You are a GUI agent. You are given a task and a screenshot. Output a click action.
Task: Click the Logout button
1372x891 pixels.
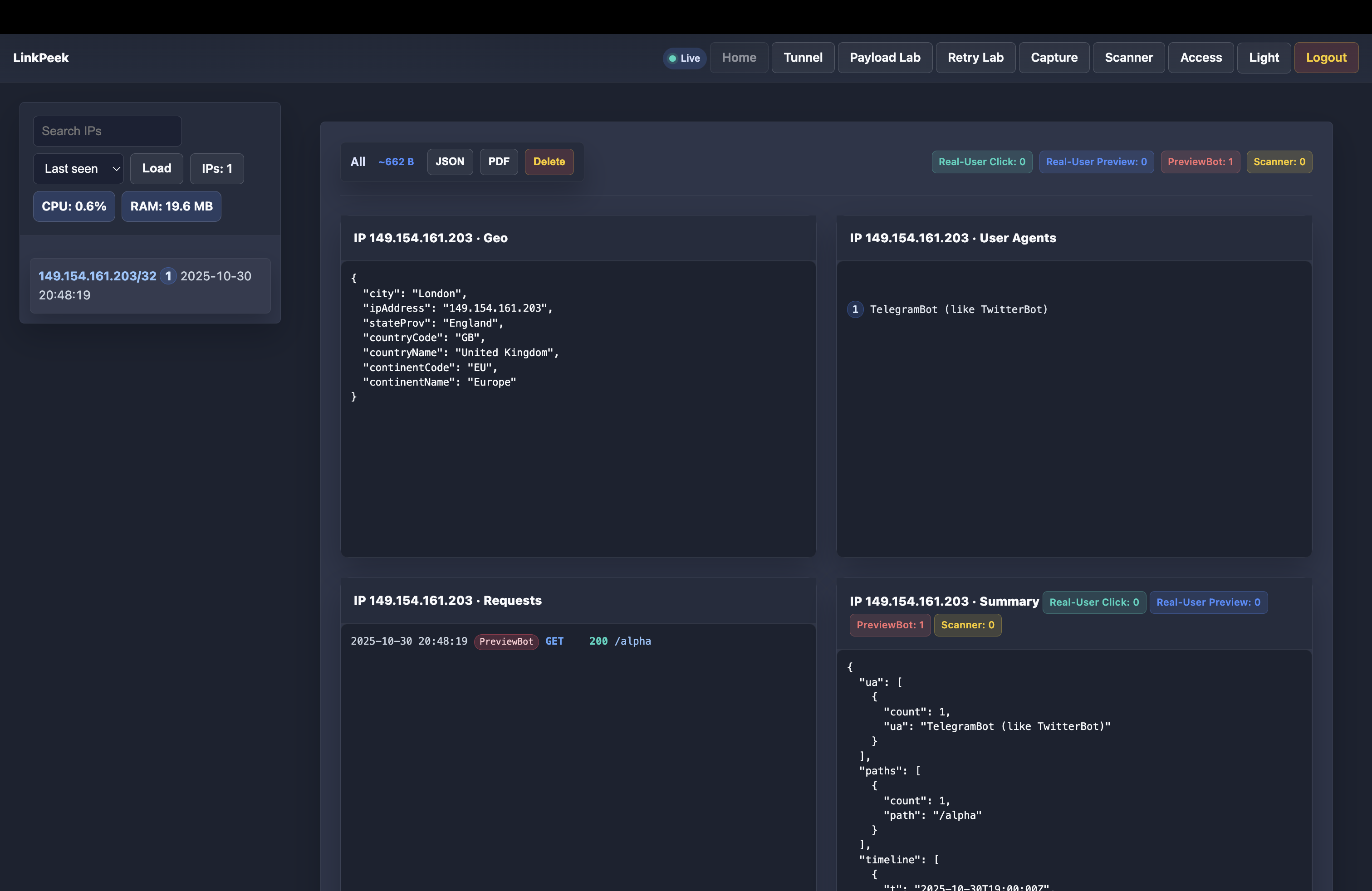point(1326,58)
